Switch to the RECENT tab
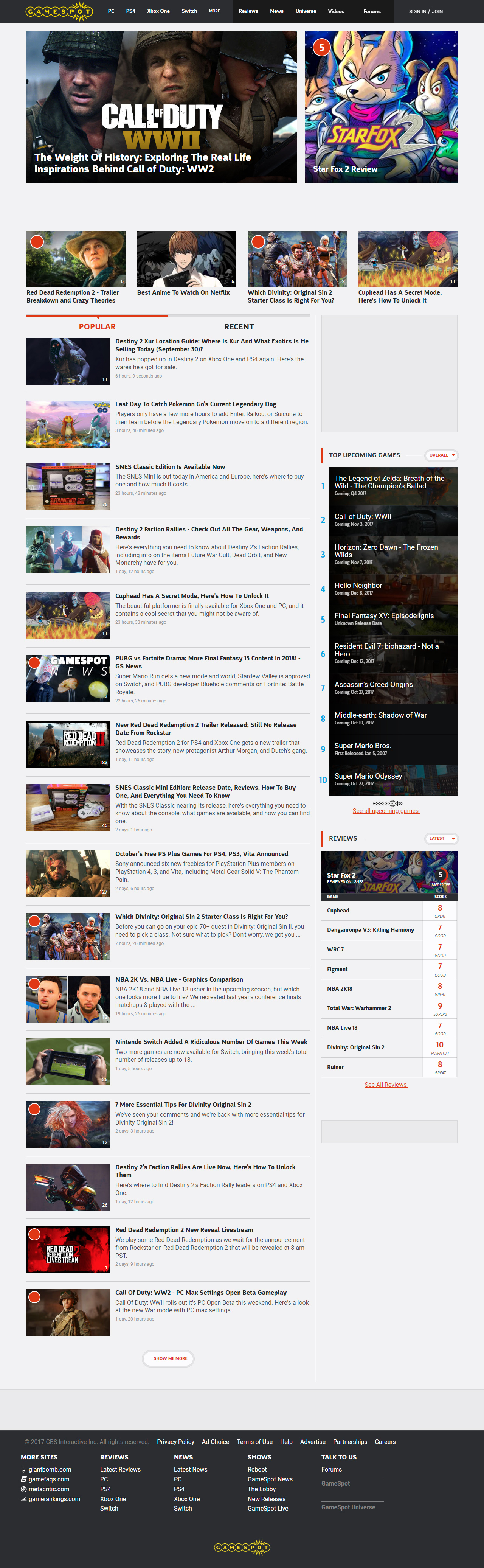Image resolution: width=484 pixels, height=1568 pixels. tap(239, 326)
